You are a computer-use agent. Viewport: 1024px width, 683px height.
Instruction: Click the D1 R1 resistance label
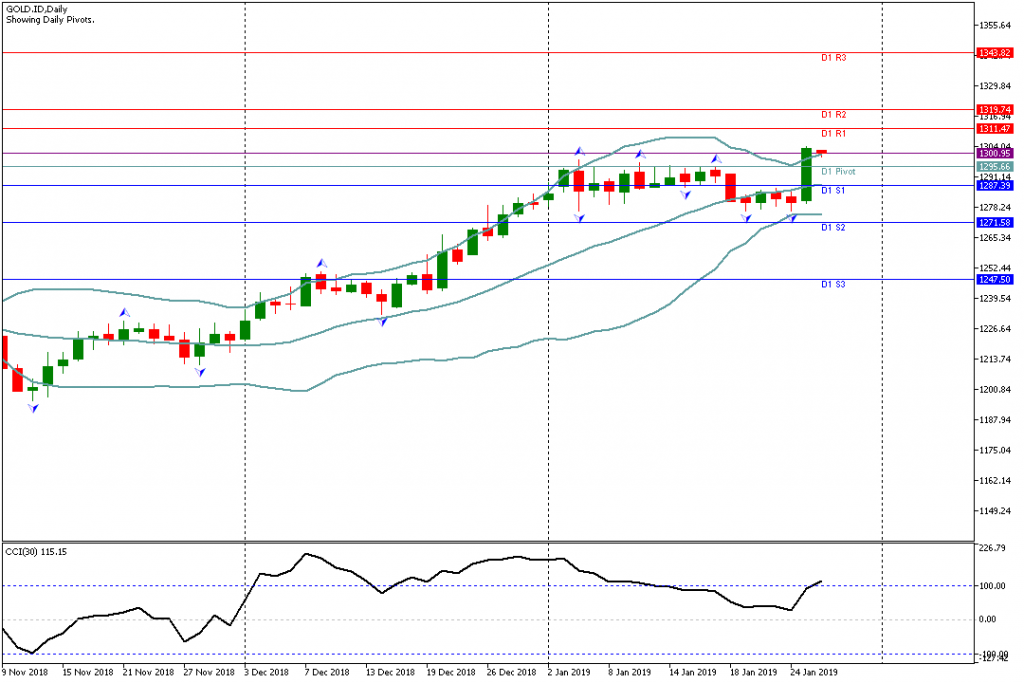(834, 134)
